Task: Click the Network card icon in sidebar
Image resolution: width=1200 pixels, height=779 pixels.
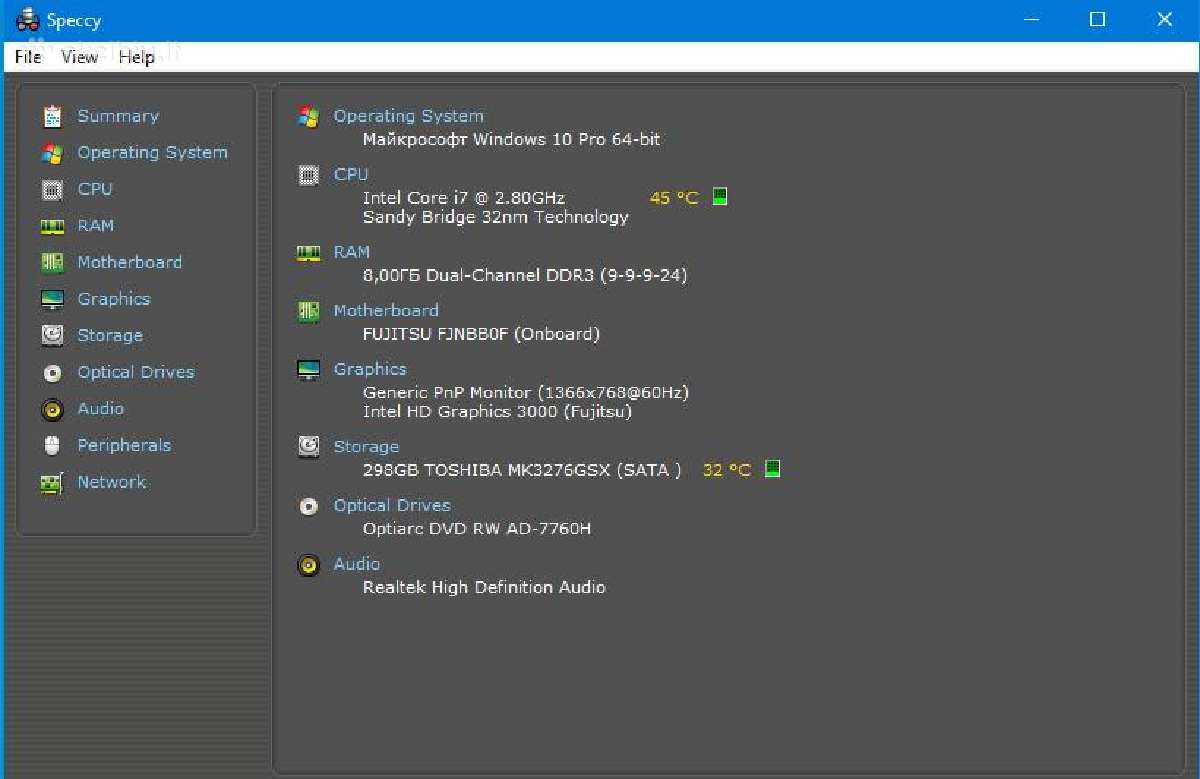Action: click(53, 483)
